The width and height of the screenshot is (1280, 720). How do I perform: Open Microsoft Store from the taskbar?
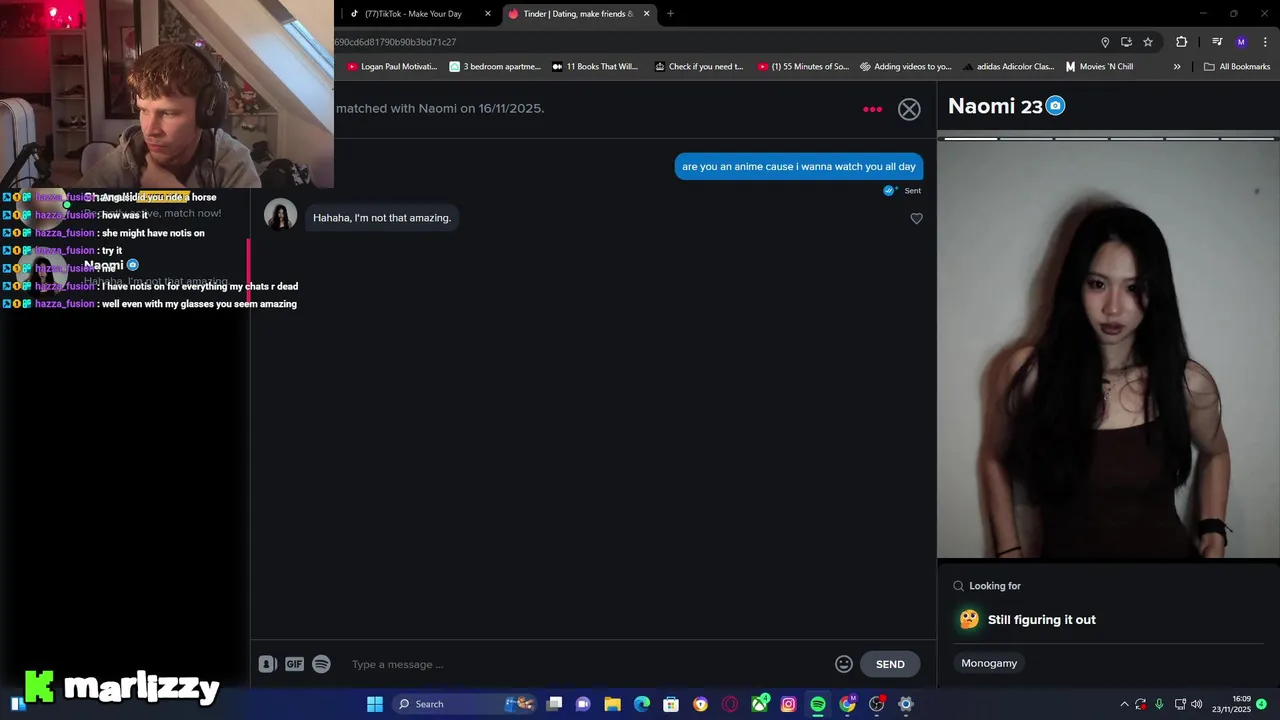tap(671, 704)
